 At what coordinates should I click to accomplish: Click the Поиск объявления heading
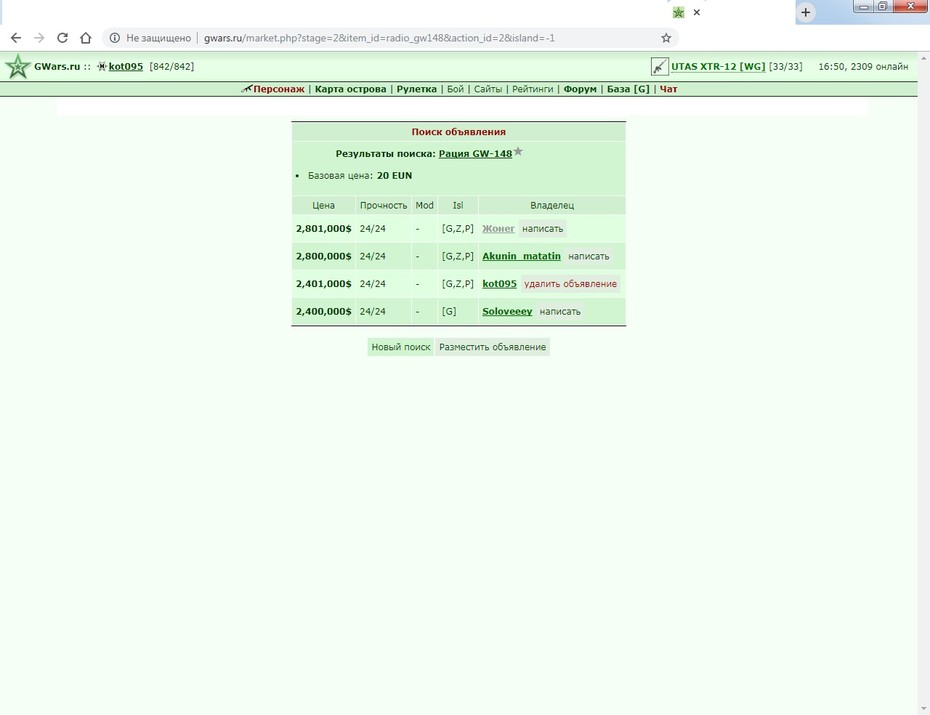click(x=458, y=132)
